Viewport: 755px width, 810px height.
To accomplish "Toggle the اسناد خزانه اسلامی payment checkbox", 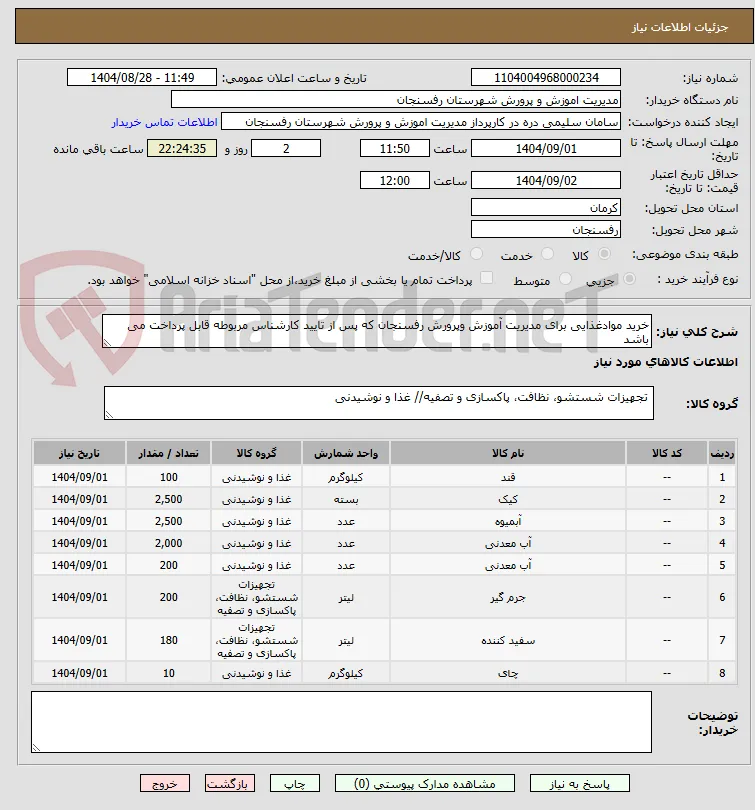I will click(486, 278).
